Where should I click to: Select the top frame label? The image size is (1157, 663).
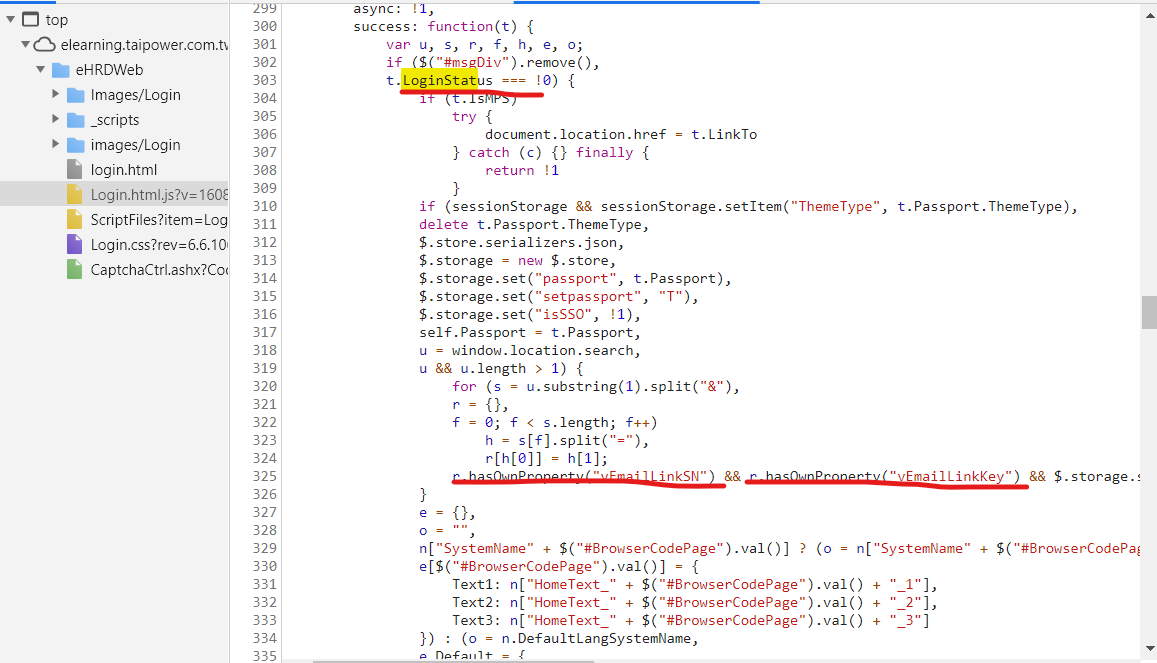(x=56, y=20)
